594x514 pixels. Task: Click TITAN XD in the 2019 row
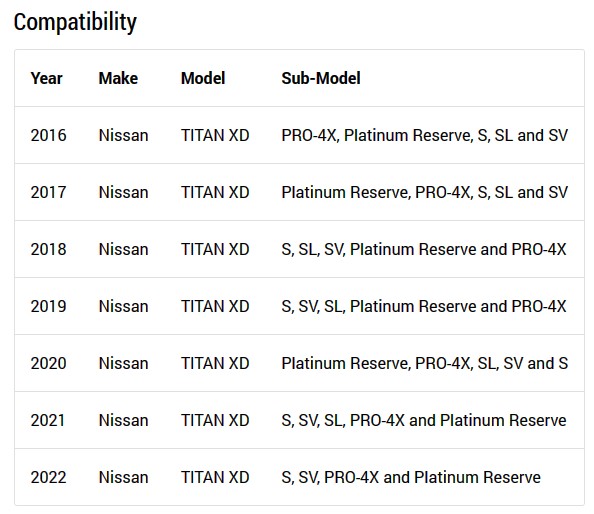point(215,306)
